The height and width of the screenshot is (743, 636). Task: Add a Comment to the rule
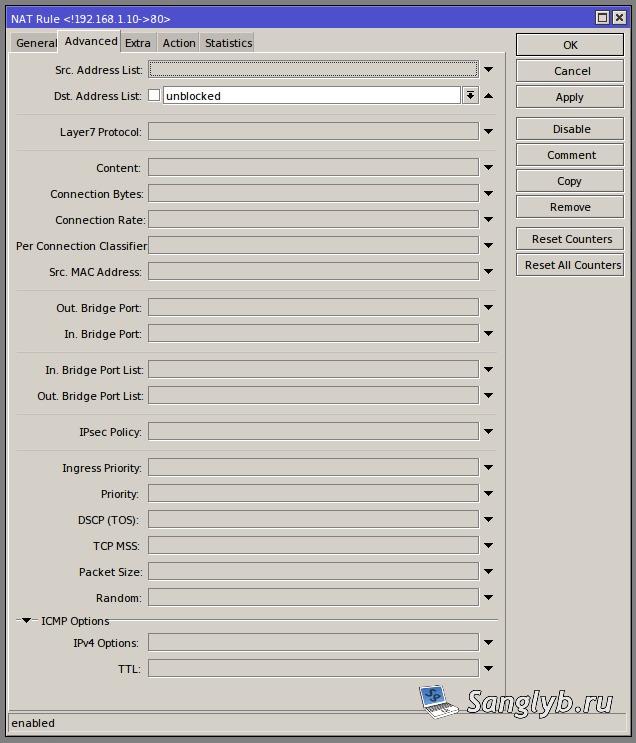click(570, 155)
